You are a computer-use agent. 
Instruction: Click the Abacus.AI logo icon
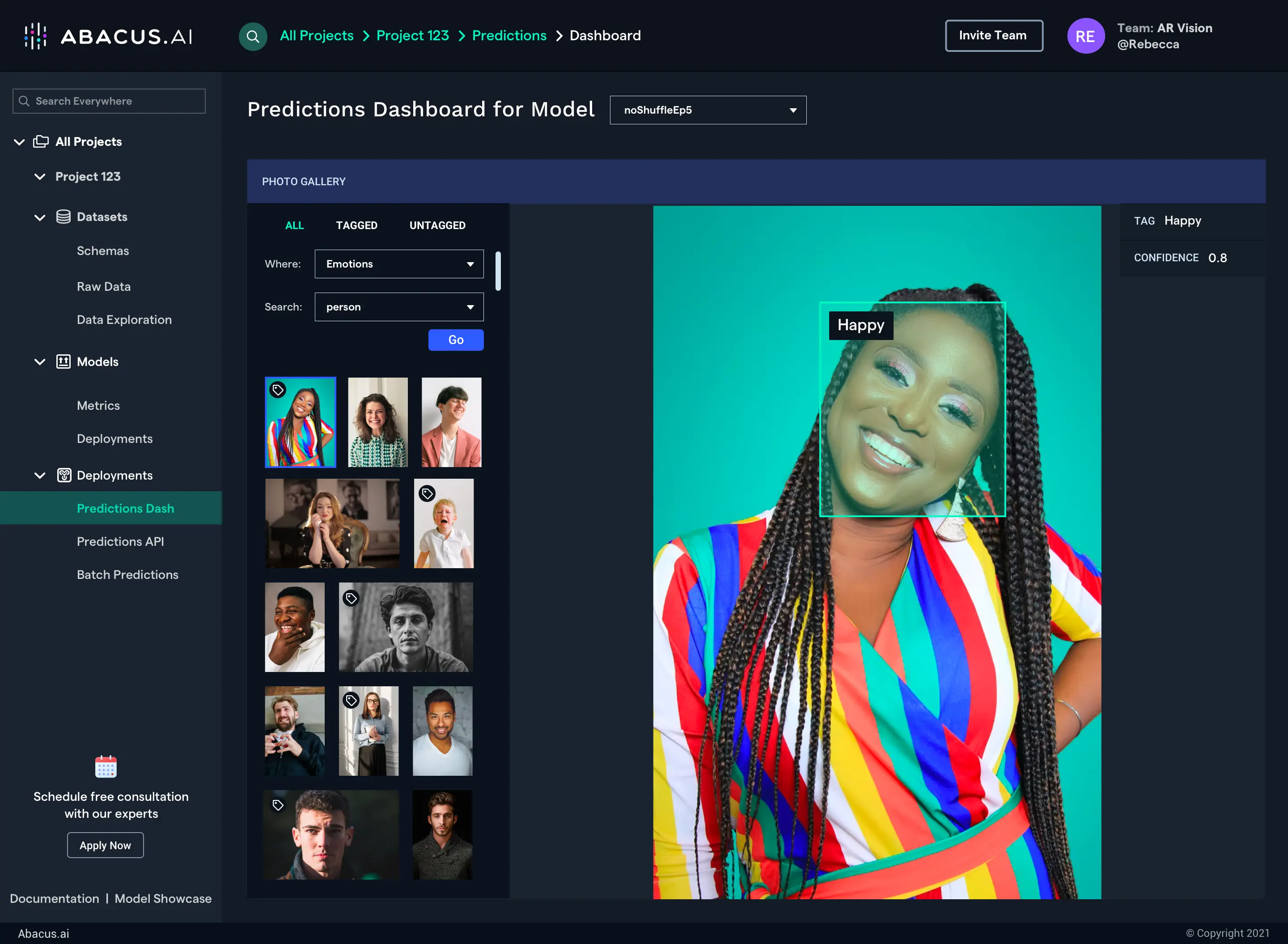tap(35, 37)
